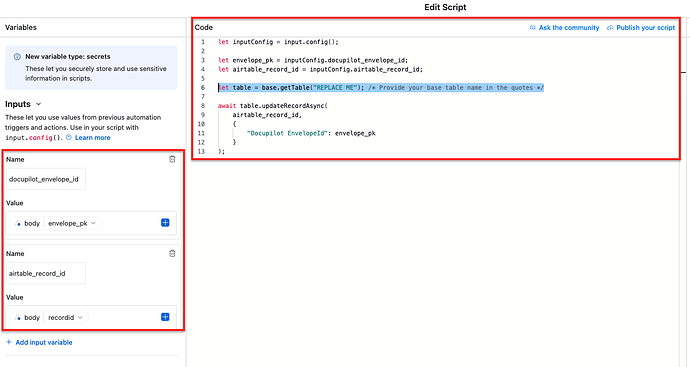Click the 'New variable type: secrets' heading

[68, 56]
